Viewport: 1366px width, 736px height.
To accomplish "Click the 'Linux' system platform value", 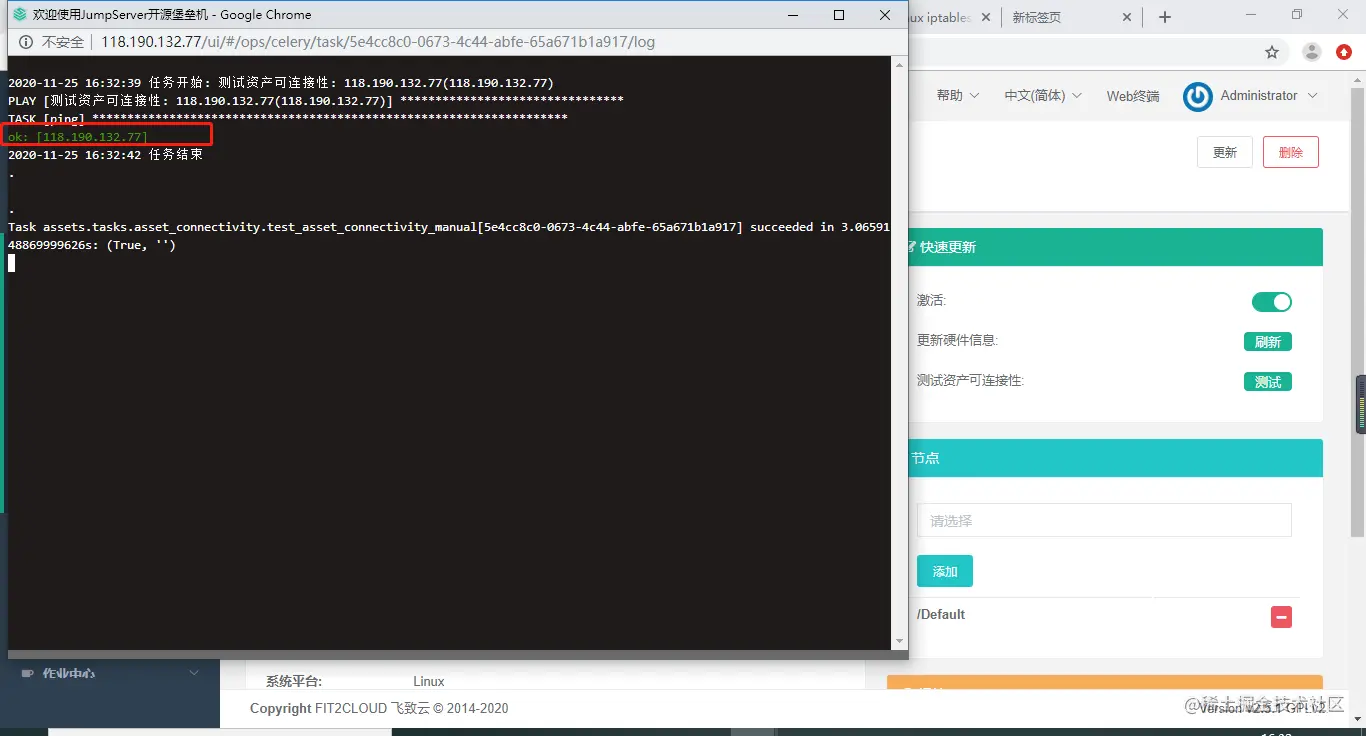I will 429,682.
